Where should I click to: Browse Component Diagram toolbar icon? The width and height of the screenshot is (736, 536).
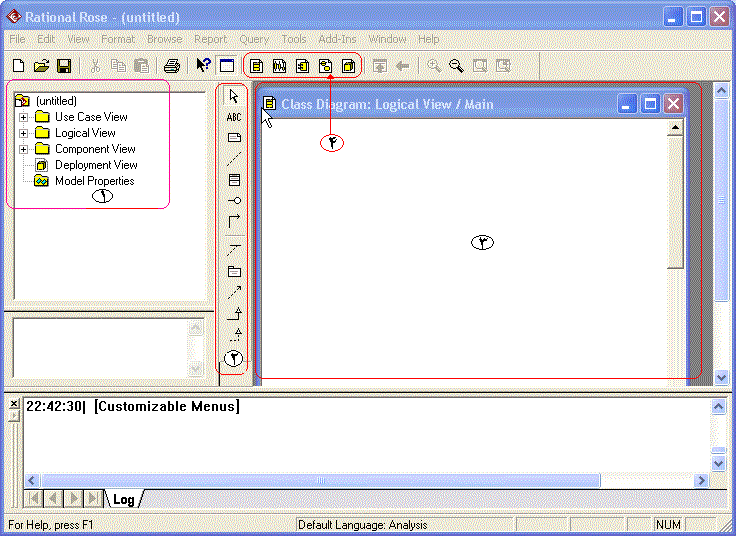302,66
